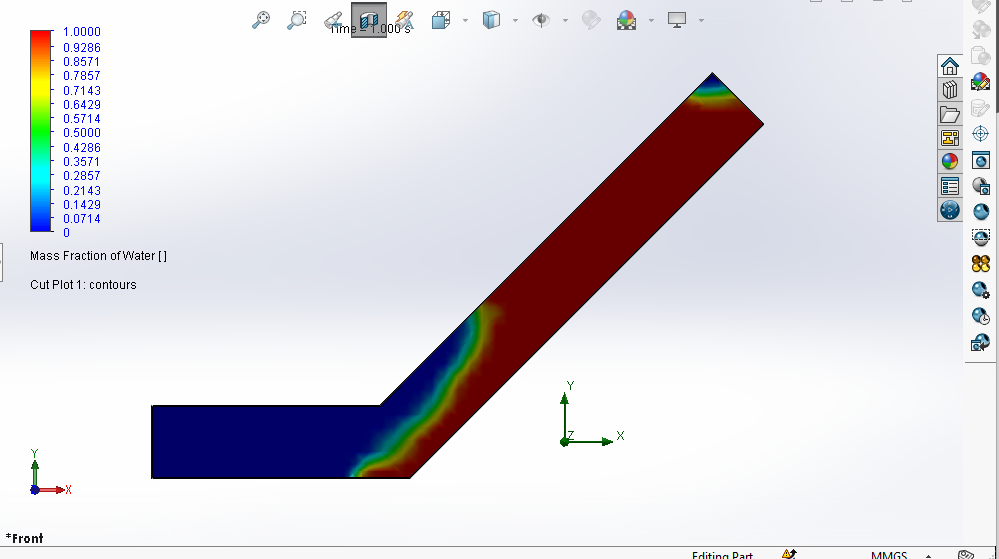This screenshot has width=999, height=559.
Task: Click legend value 0.5000
Action: point(82,133)
